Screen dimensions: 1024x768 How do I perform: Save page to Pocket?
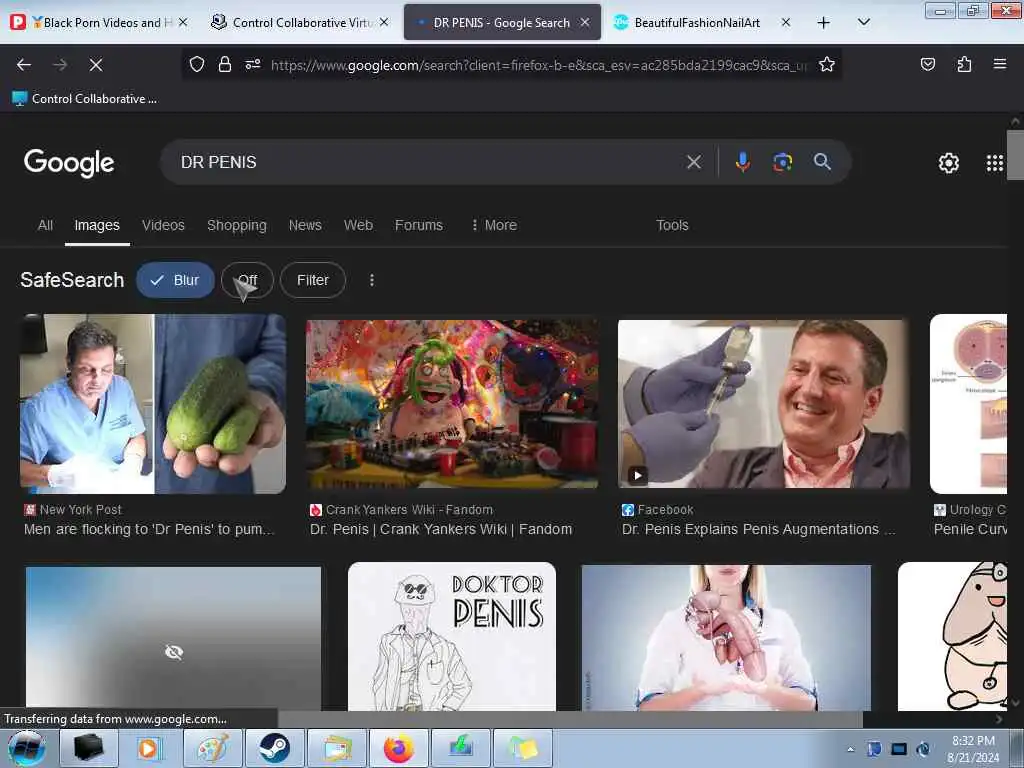coord(927,64)
